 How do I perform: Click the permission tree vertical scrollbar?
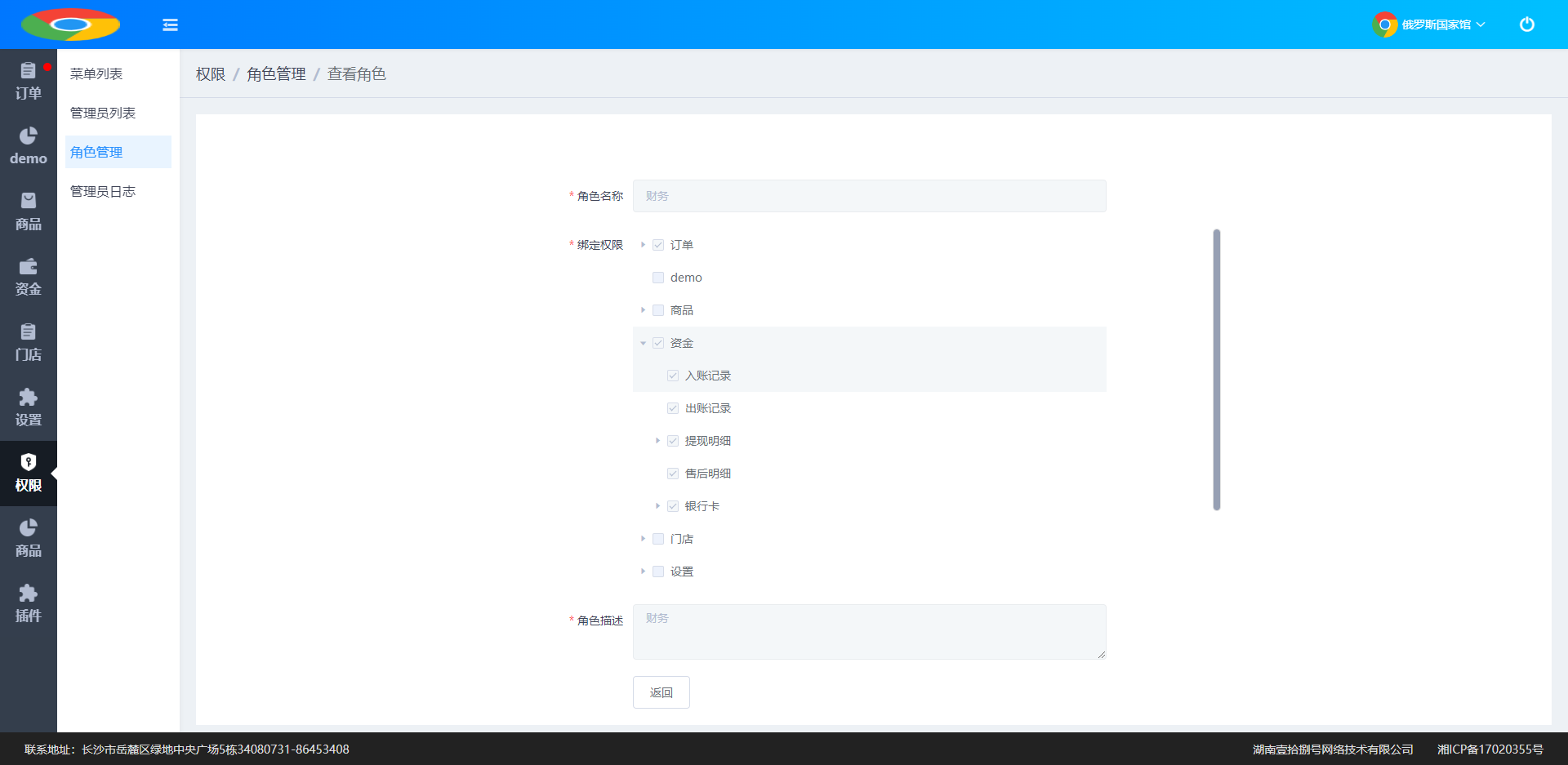(1217, 370)
